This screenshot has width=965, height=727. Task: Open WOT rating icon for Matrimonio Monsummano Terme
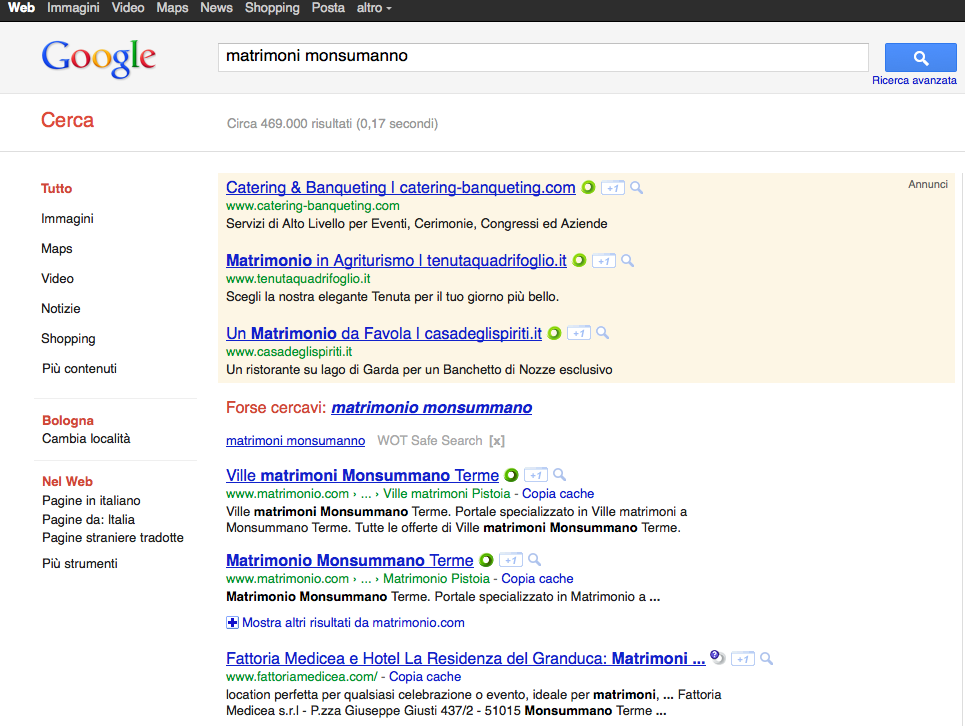click(x=486, y=560)
